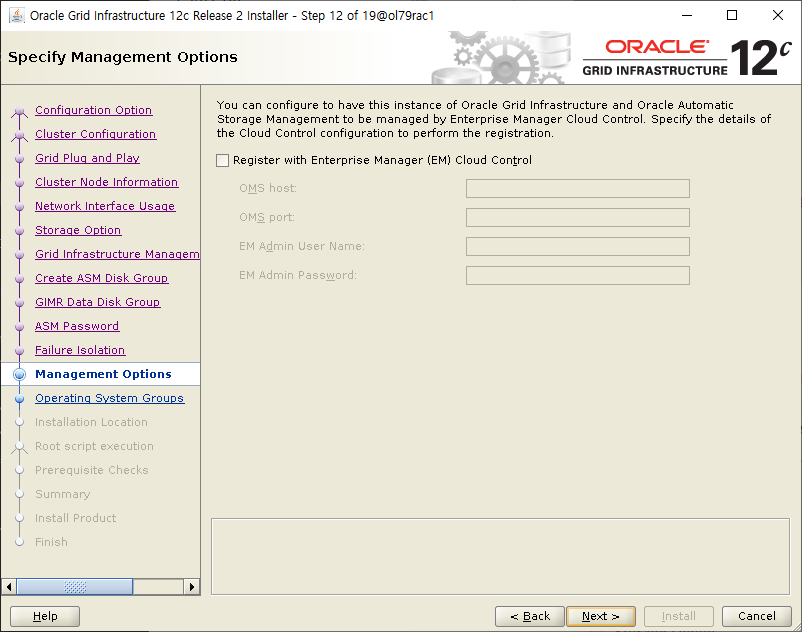
Task: Go to Network Interface Usage step
Action: tap(105, 206)
